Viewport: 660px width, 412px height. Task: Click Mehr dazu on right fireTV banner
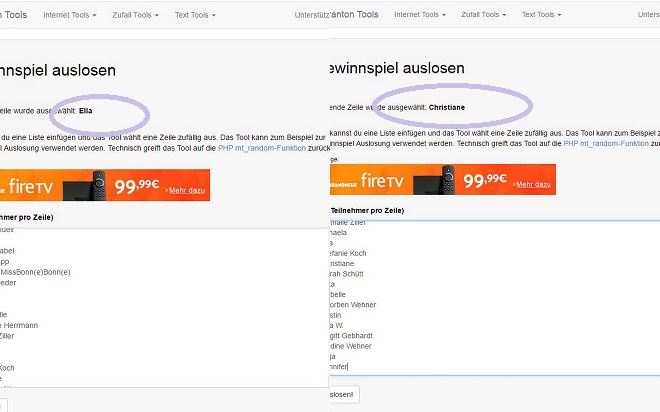(x=533, y=184)
